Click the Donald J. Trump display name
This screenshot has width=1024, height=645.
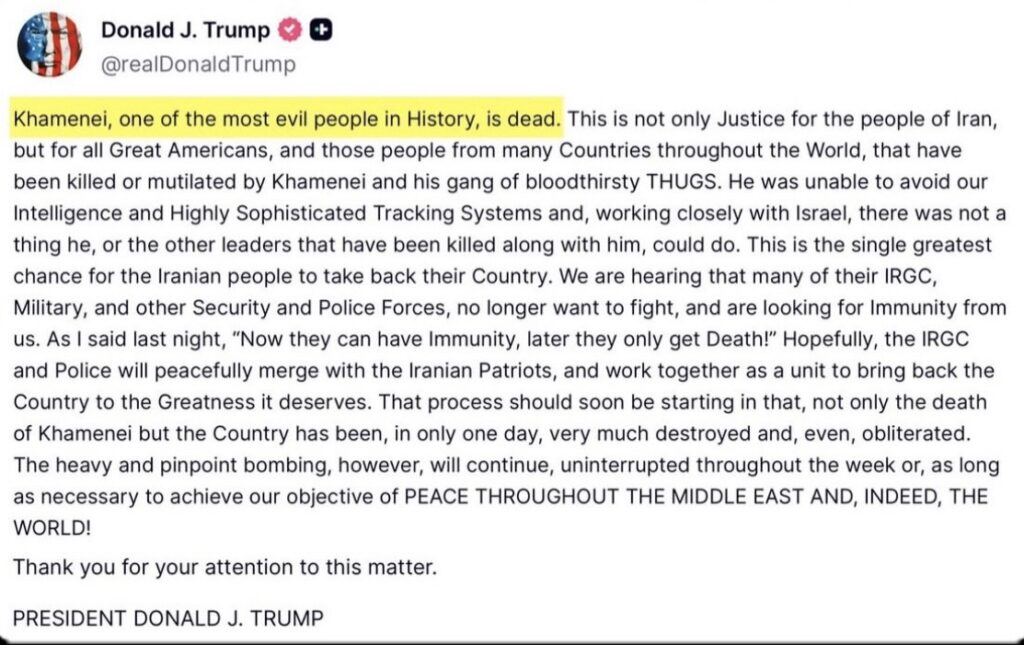click(185, 30)
